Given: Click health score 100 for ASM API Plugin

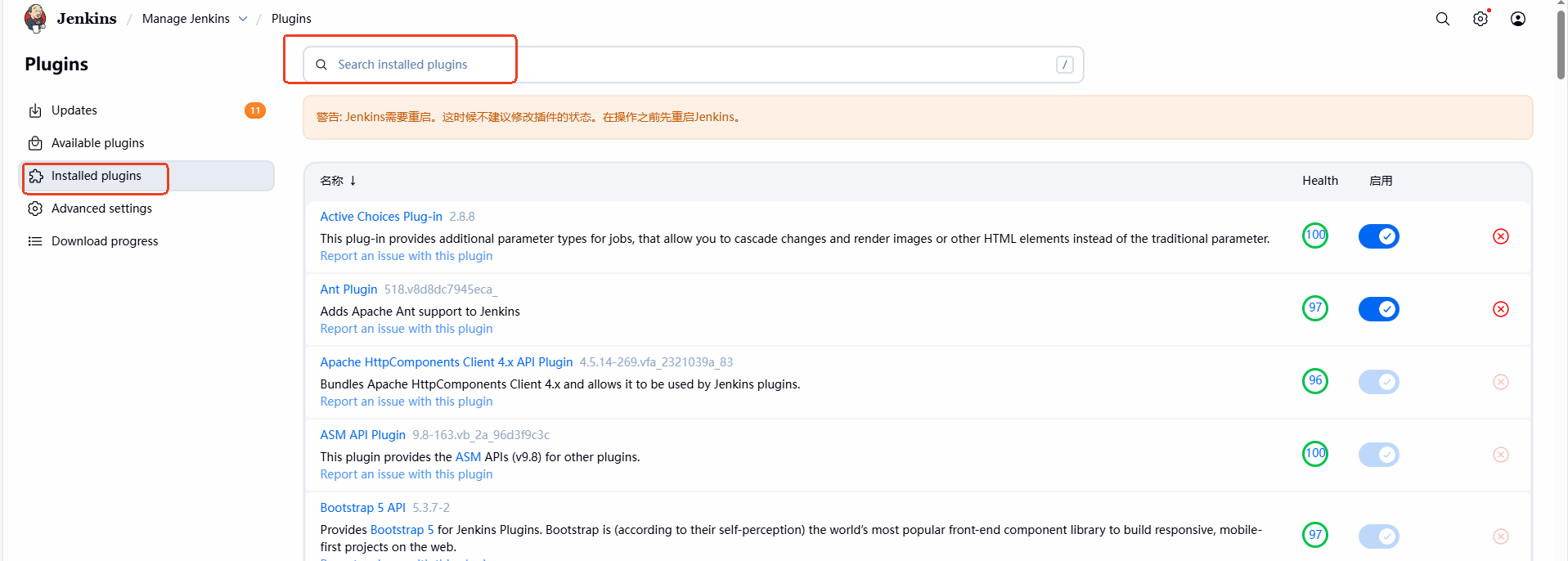Looking at the screenshot, I should tap(1315, 454).
